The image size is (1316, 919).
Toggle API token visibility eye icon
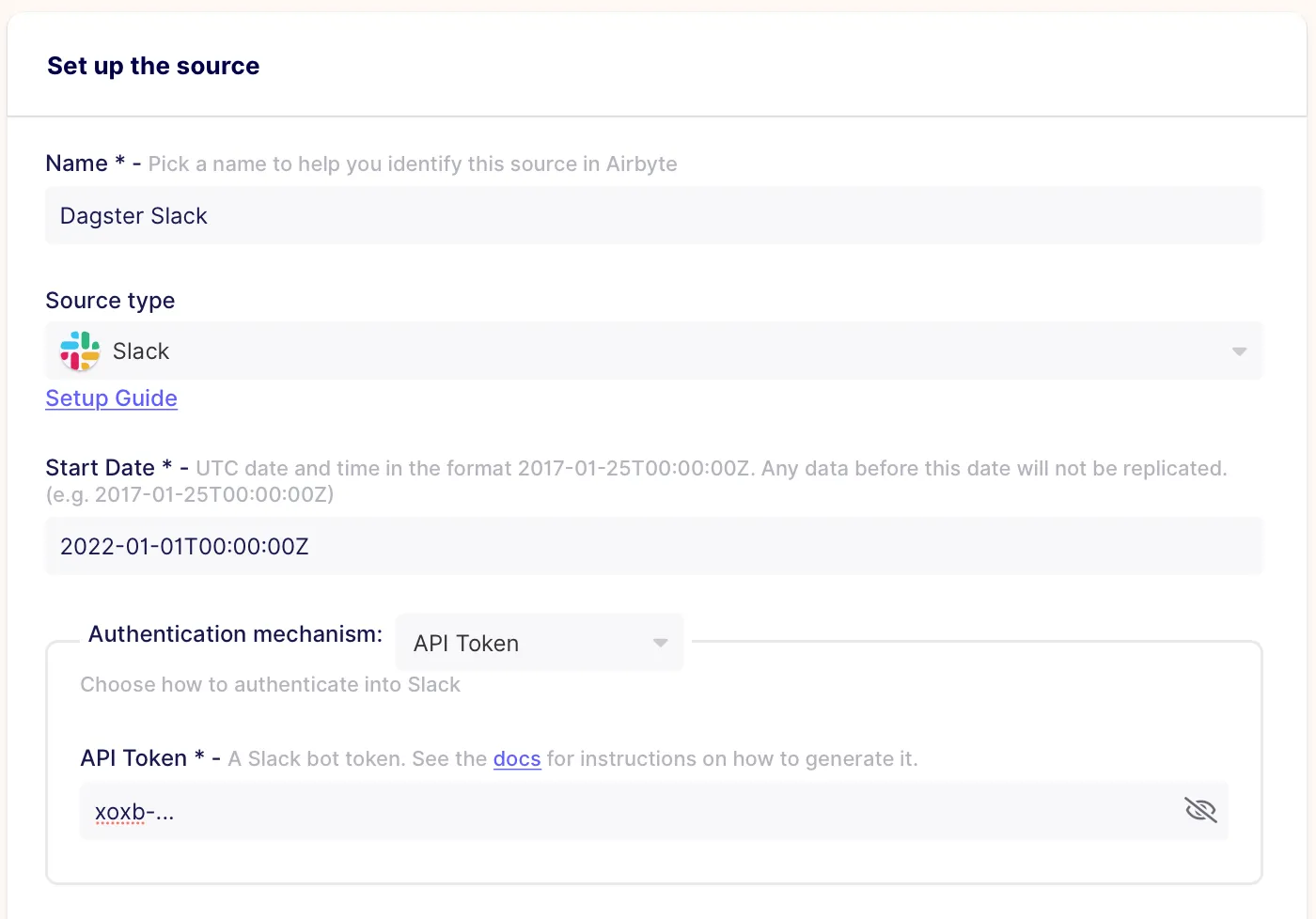tap(1200, 810)
